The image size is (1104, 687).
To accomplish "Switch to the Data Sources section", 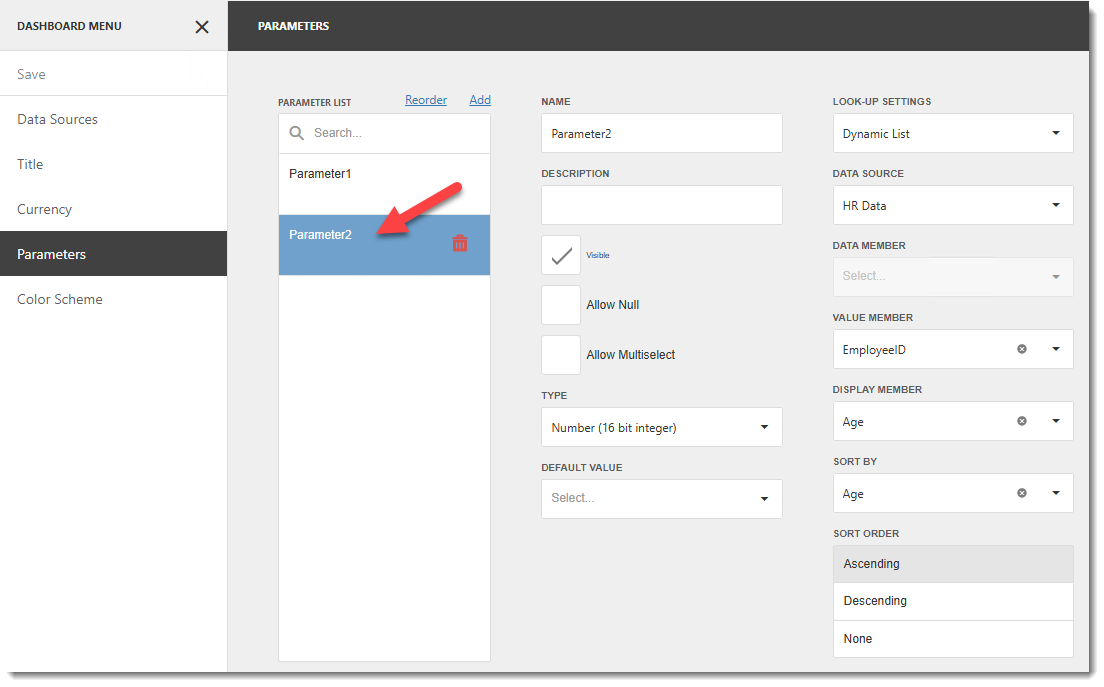I will click(57, 119).
